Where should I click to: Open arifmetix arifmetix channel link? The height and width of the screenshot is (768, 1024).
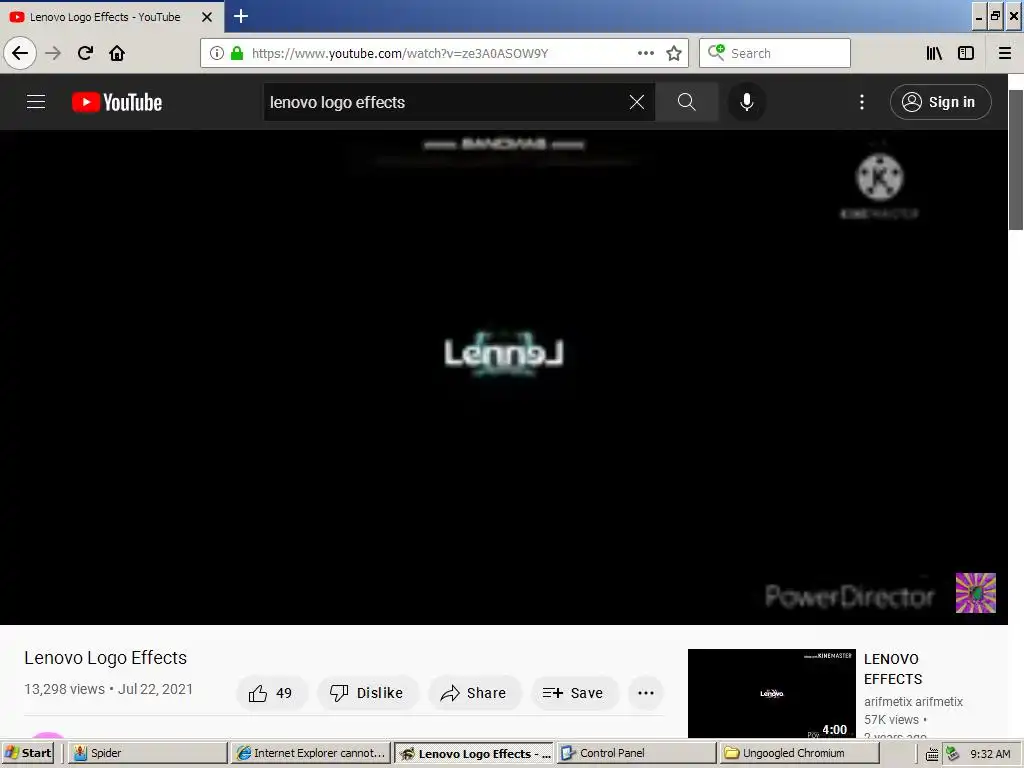(x=913, y=701)
